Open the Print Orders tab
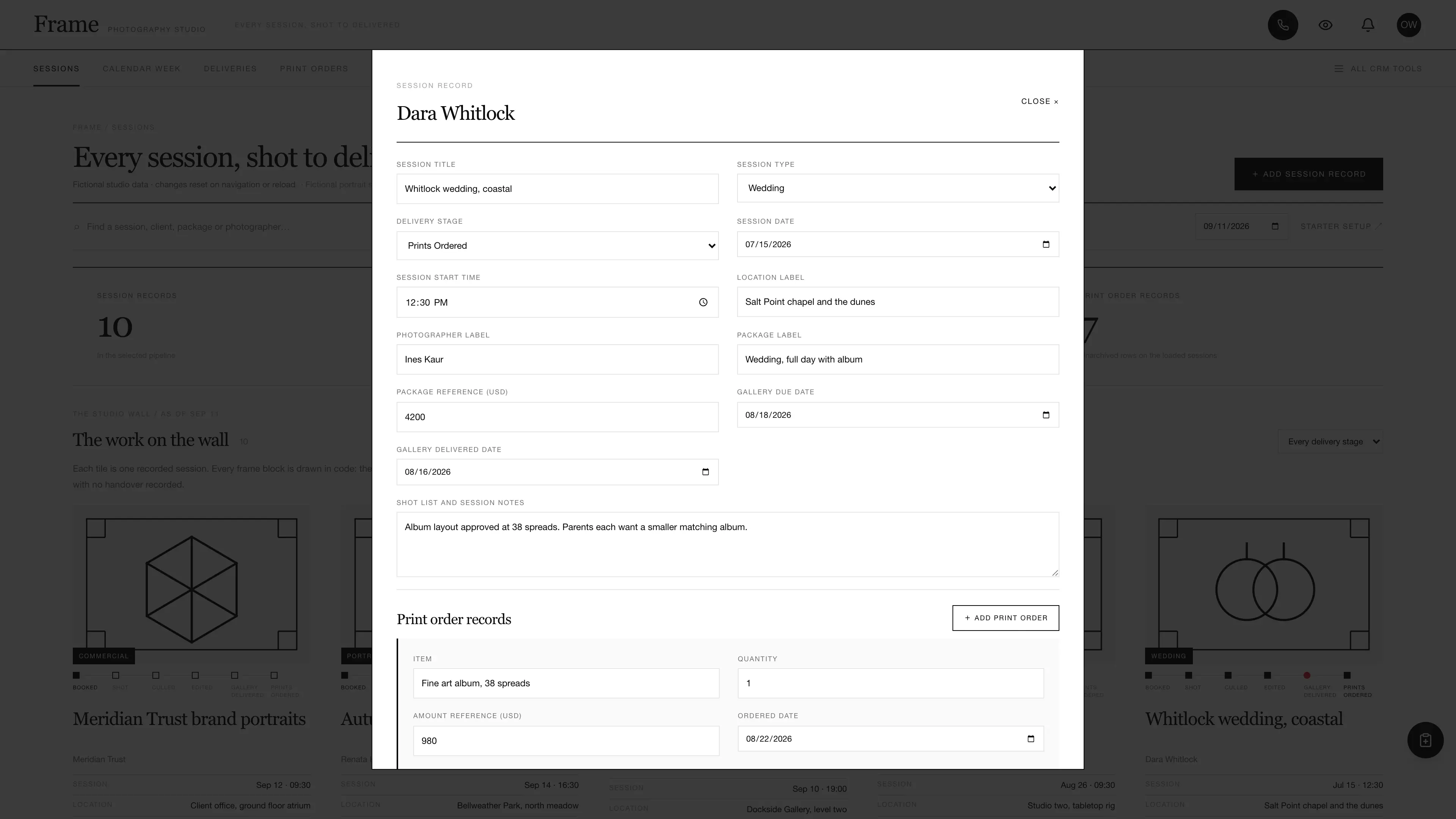 pyautogui.click(x=314, y=68)
